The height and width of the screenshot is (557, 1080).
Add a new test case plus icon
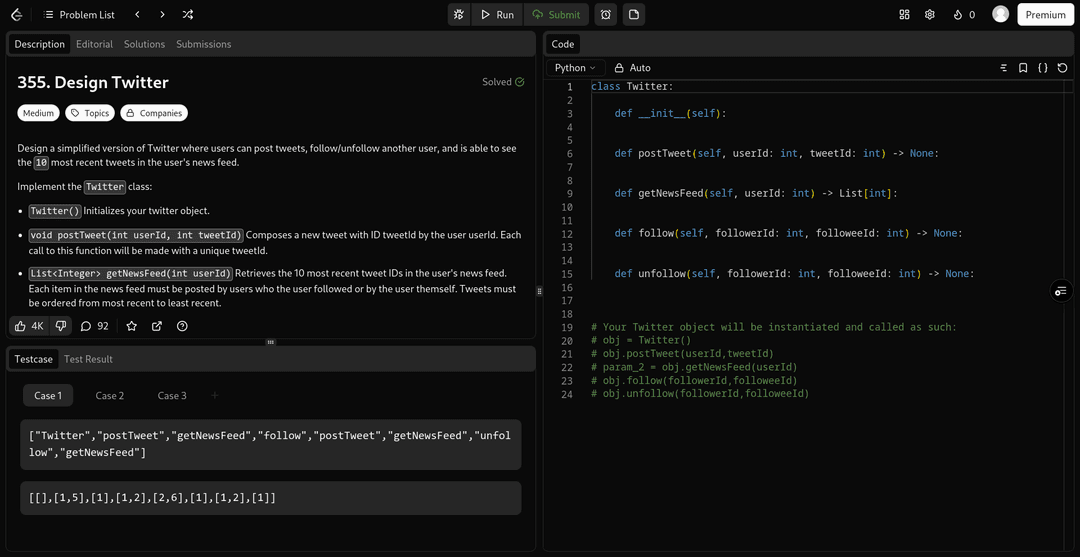coord(214,395)
